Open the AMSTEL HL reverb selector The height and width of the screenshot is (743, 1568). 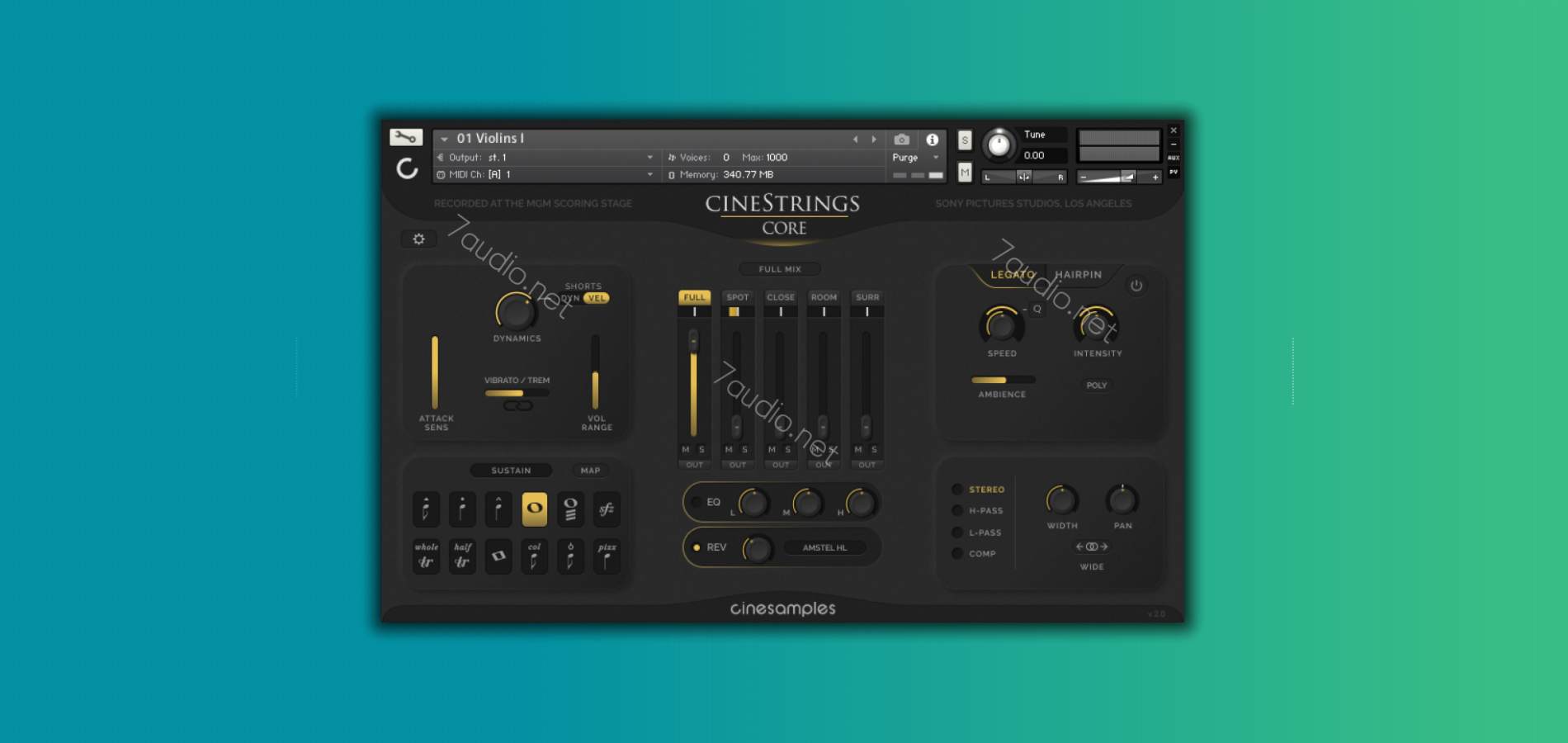tap(824, 547)
